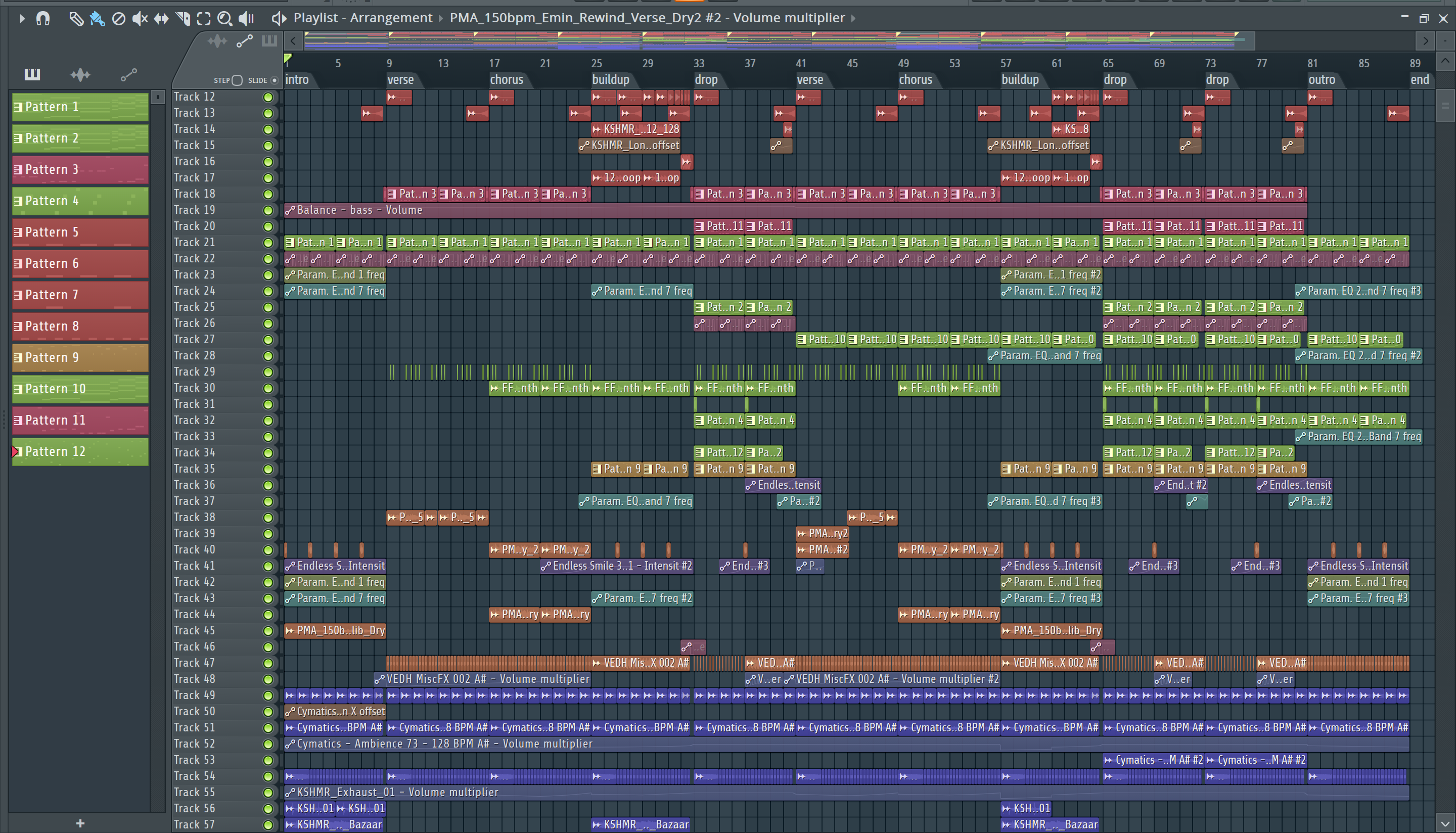Expand the arrow after Playlist - Arrangement
1456x833 pixels.
coord(441,18)
